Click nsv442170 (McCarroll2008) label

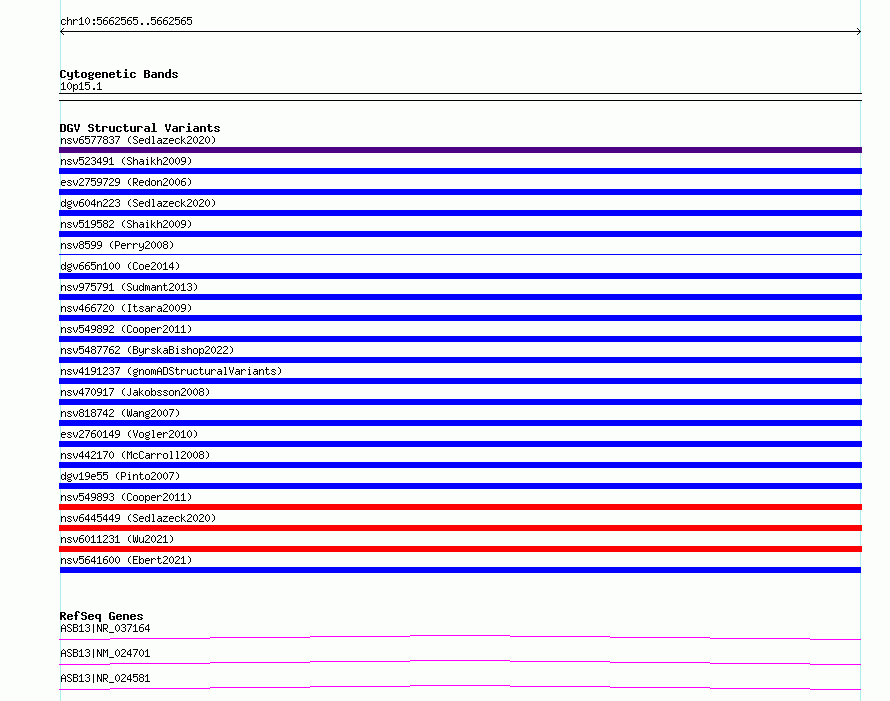pos(135,455)
